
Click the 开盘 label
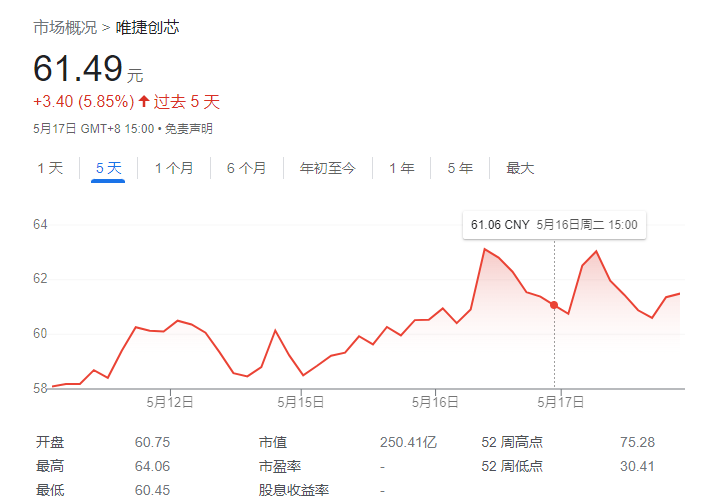pyautogui.click(x=50, y=443)
